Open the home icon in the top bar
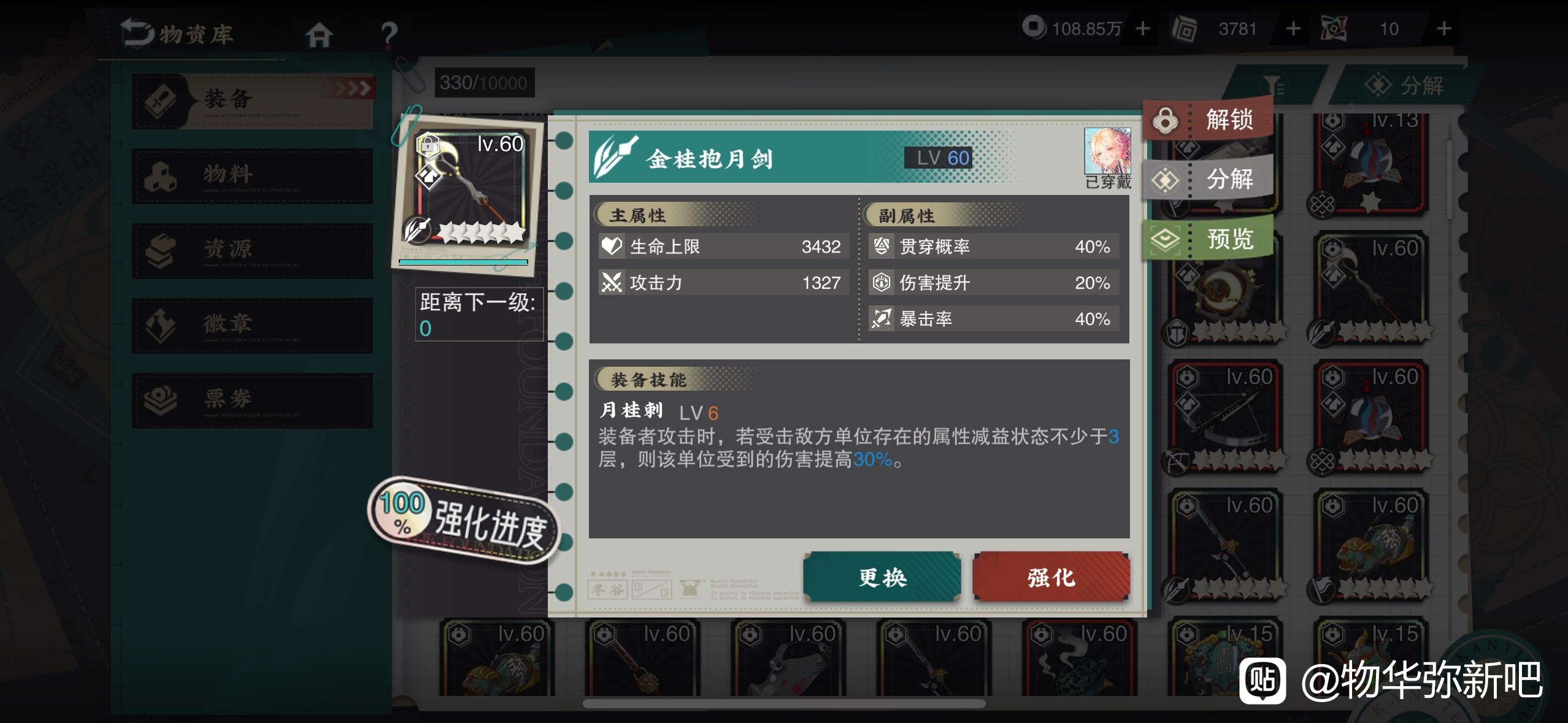 pyautogui.click(x=319, y=34)
